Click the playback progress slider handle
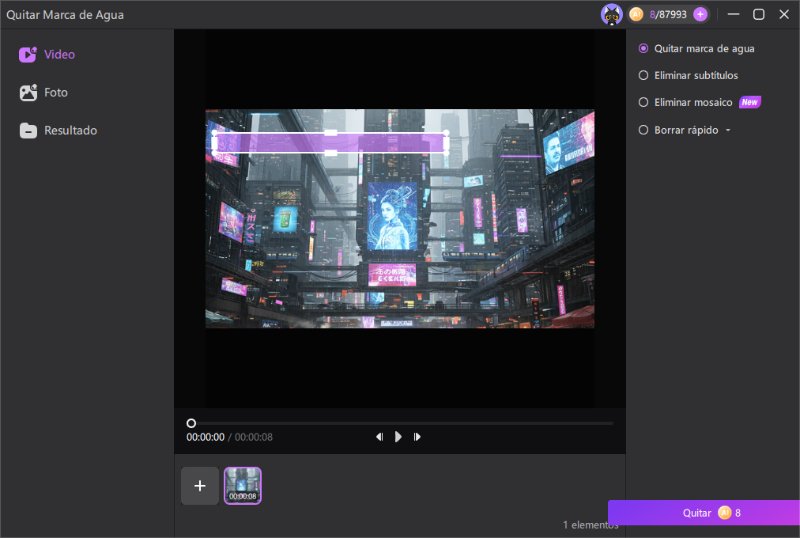 [x=191, y=423]
